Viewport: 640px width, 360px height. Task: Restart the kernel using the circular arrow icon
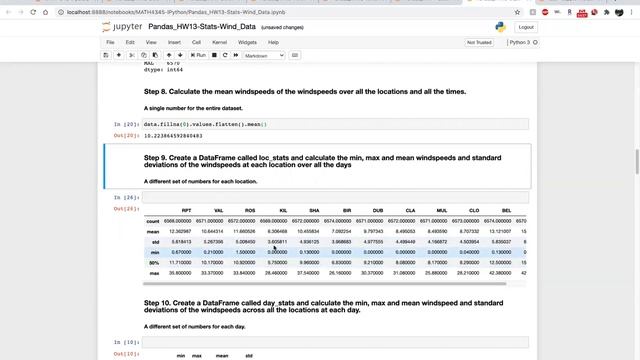click(x=225, y=55)
